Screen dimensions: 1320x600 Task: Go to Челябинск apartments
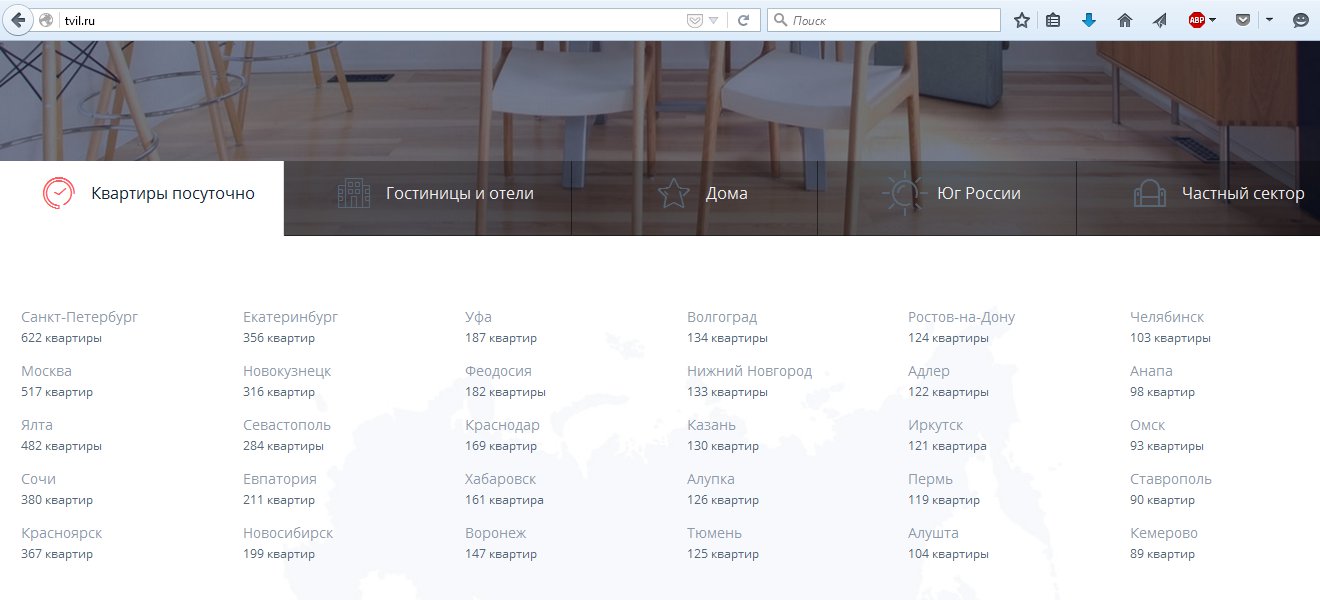[1167, 317]
